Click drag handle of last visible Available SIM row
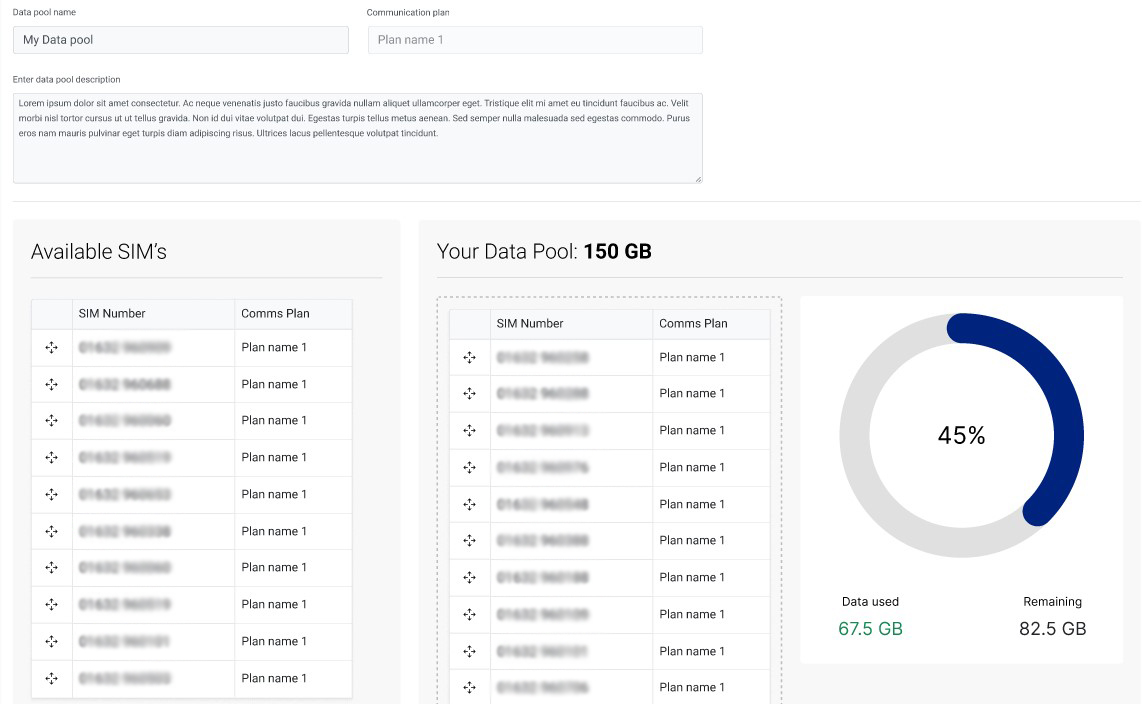This screenshot has width=1142, height=704. coord(52,678)
